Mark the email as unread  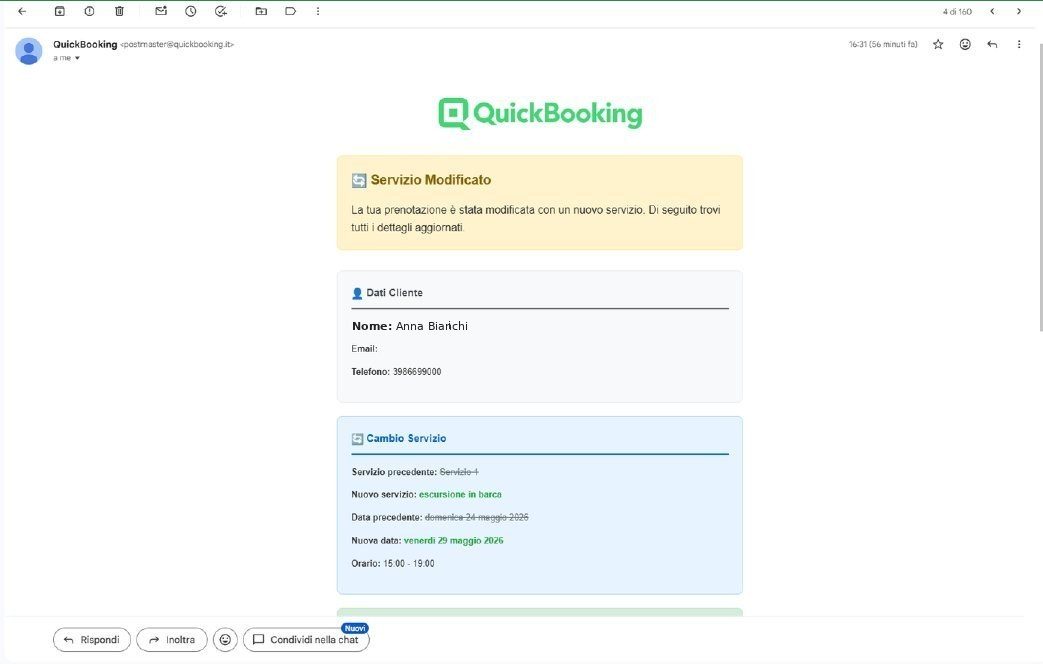161,11
